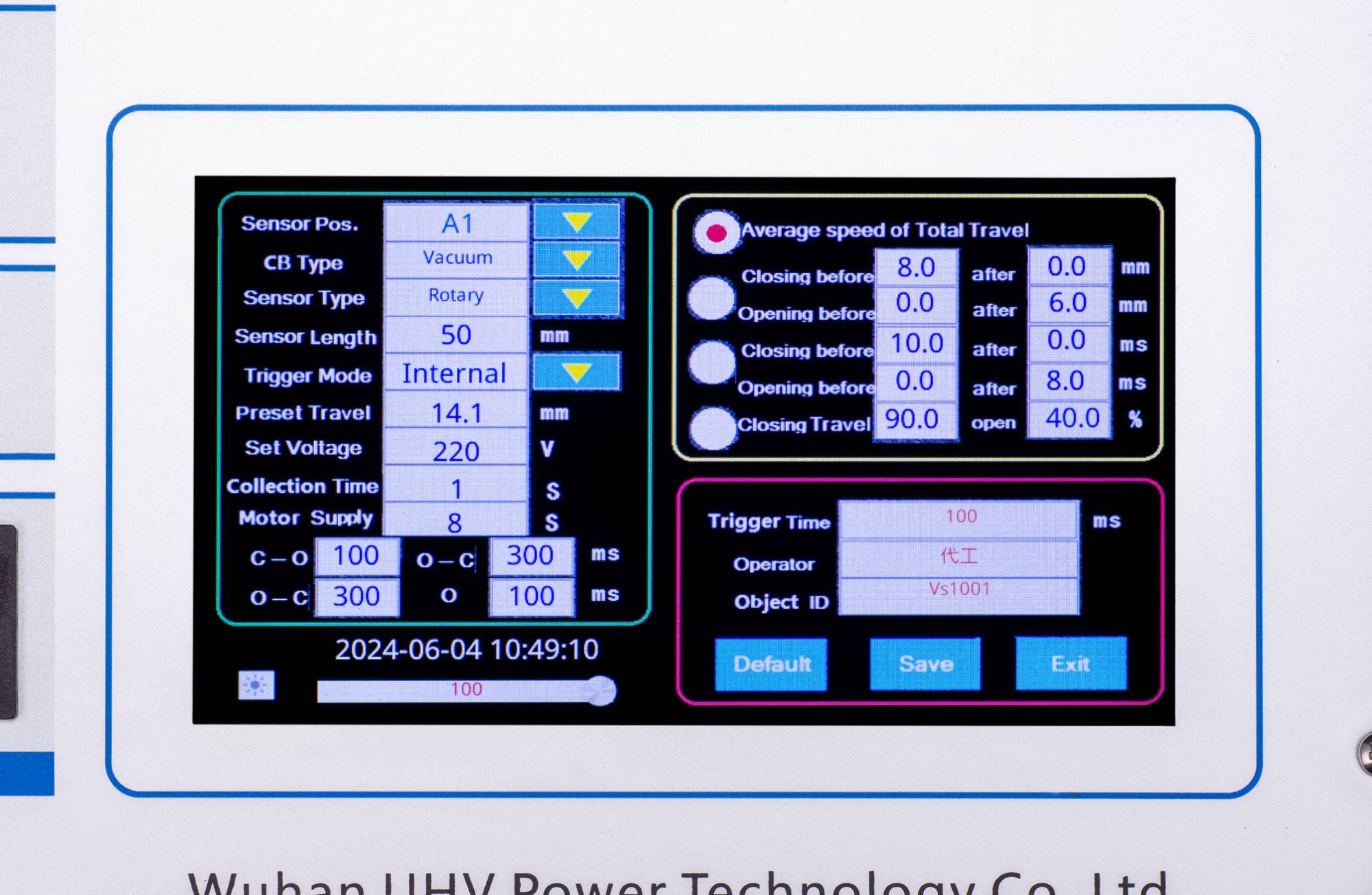Edit the open percent value 40.0
1372x895 pixels.
pyautogui.click(x=1069, y=418)
